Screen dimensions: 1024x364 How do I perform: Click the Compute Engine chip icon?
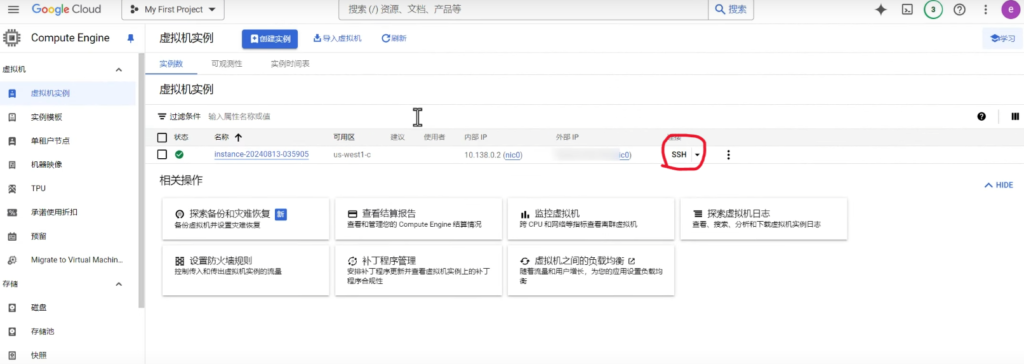12,38
